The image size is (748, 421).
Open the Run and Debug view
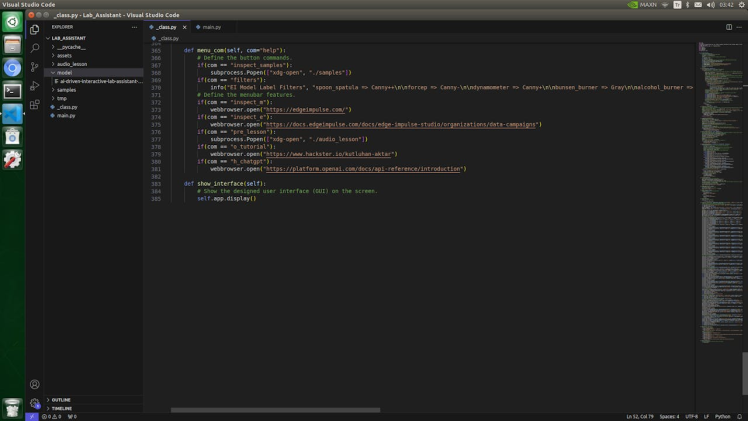click(34, 86)
